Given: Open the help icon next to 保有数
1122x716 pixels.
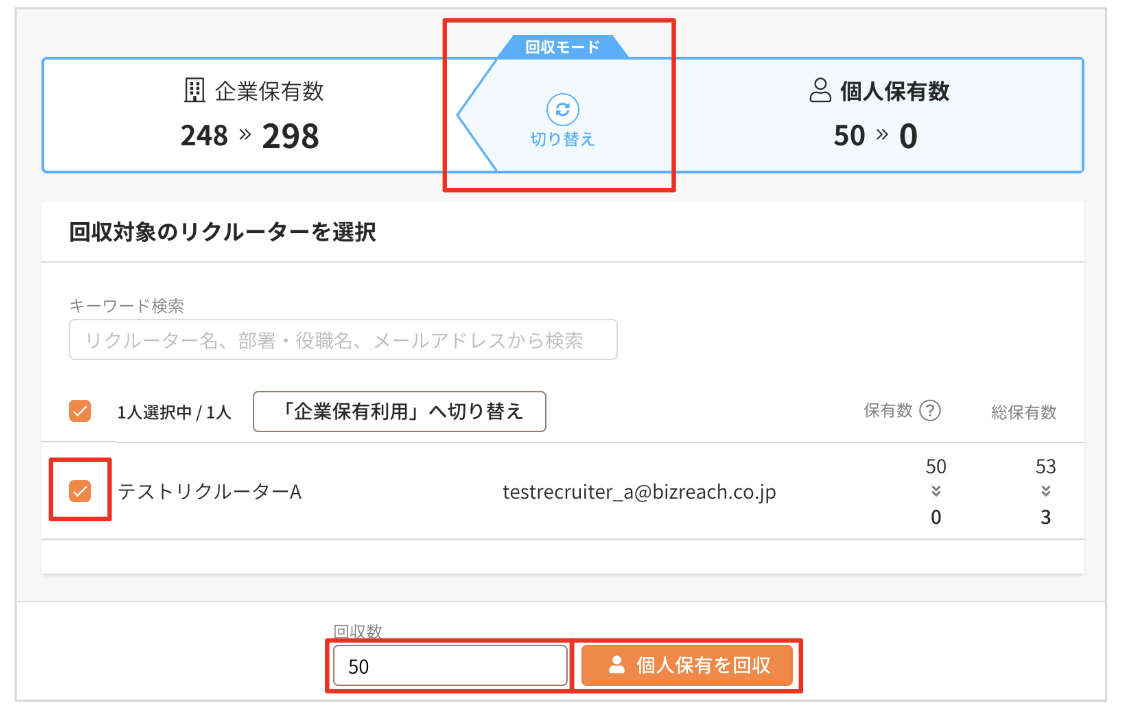Looking at the screenshot, I should [930, 411].
